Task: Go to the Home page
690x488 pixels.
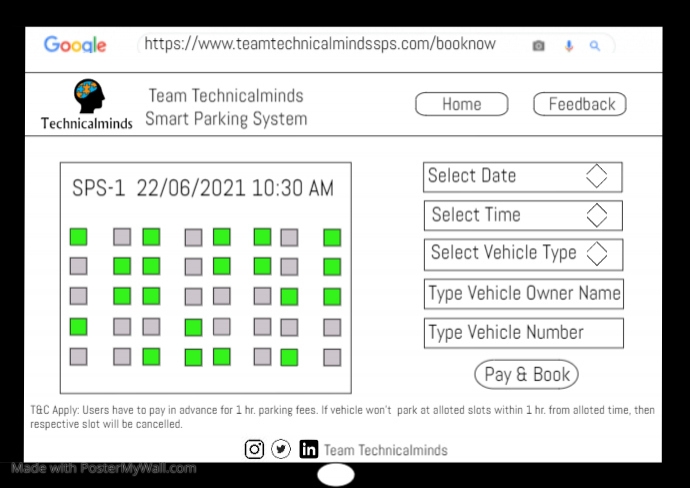Action: 461,104
